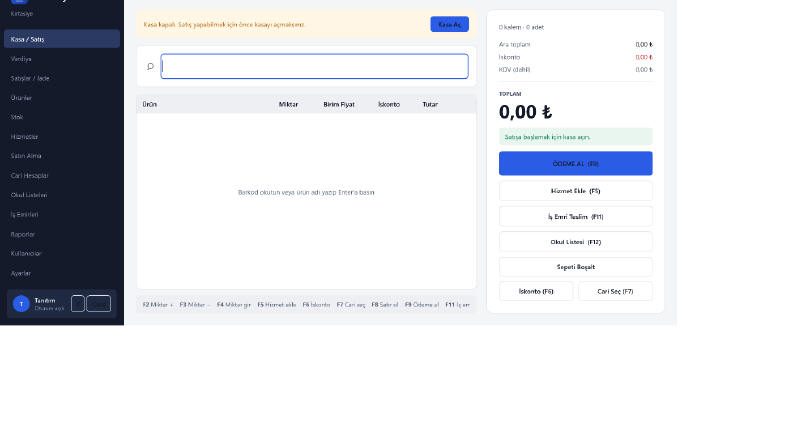Open the Kasa / Satış sidebar page
The height and width of the screenshot is (446, 793).
[62, 39]
